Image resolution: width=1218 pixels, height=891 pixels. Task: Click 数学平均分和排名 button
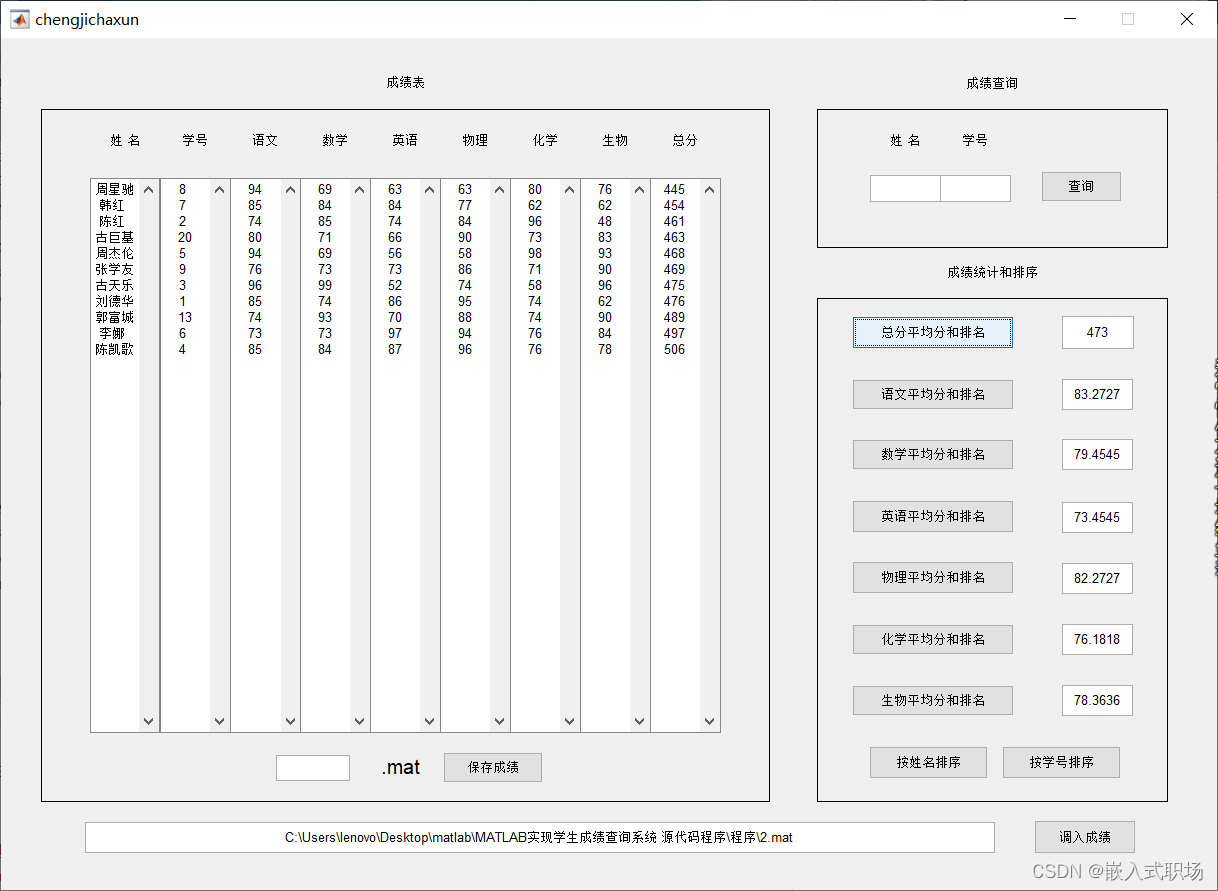click(x=932, y=454)
